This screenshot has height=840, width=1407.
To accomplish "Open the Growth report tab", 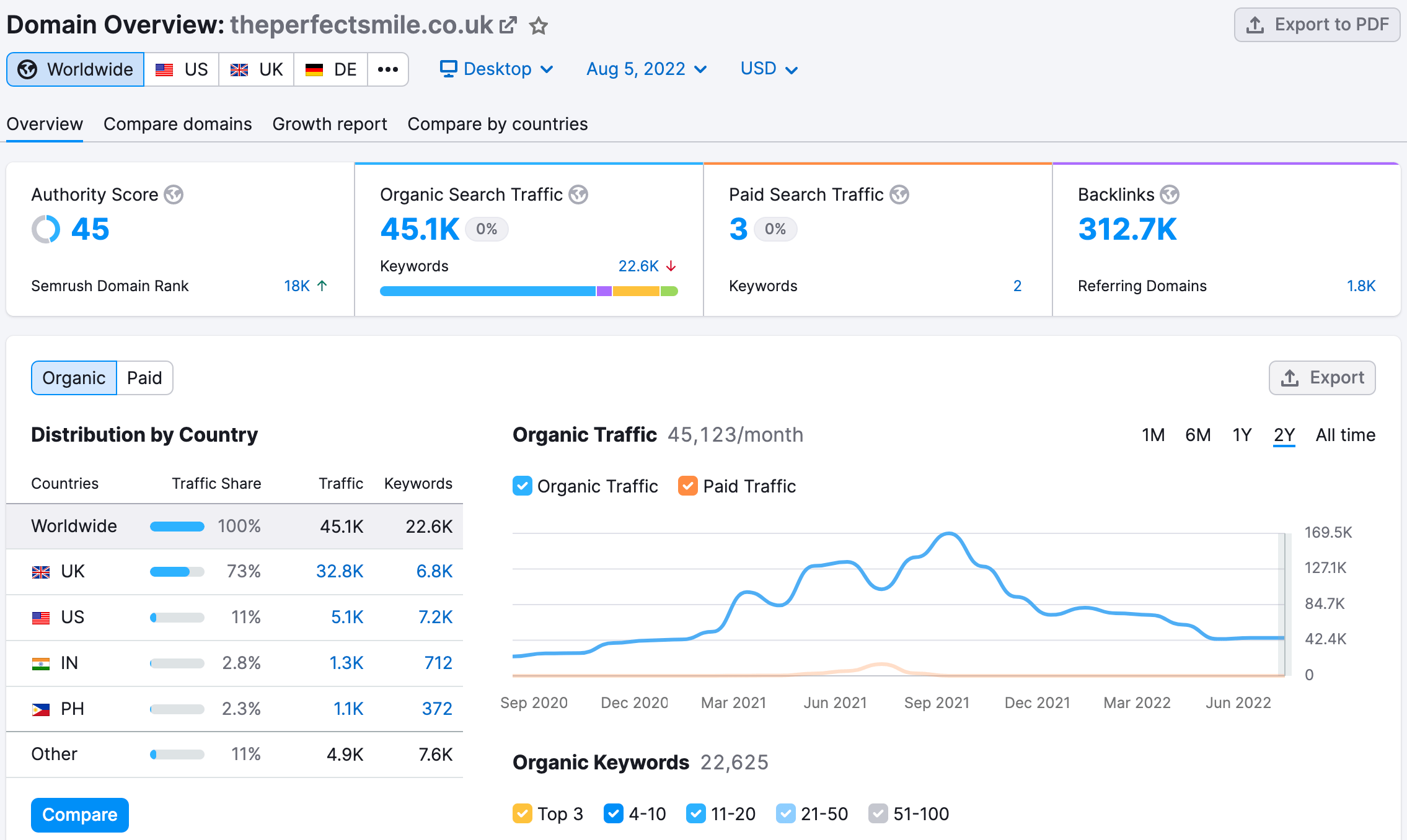I will coord(330,124).
